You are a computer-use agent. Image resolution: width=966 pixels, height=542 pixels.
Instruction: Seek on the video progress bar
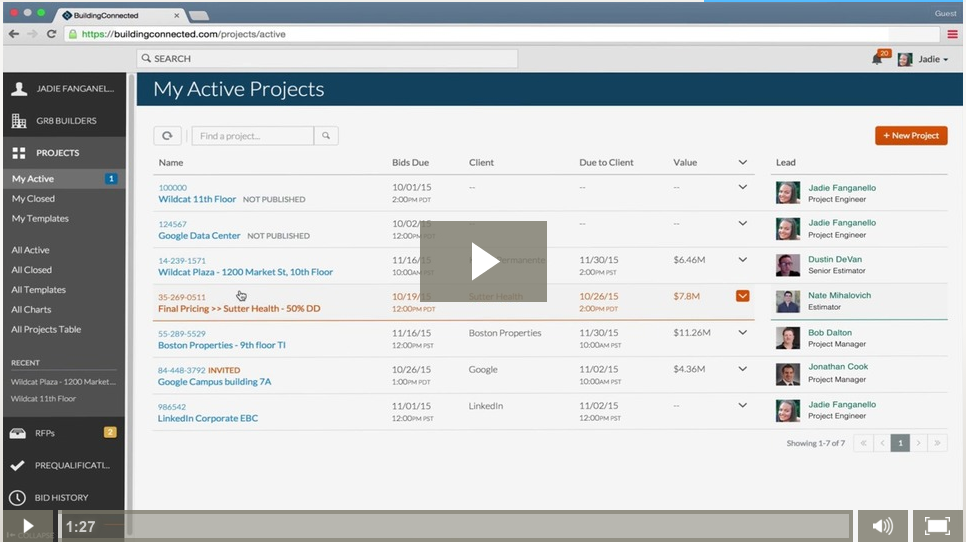[455, 526]
